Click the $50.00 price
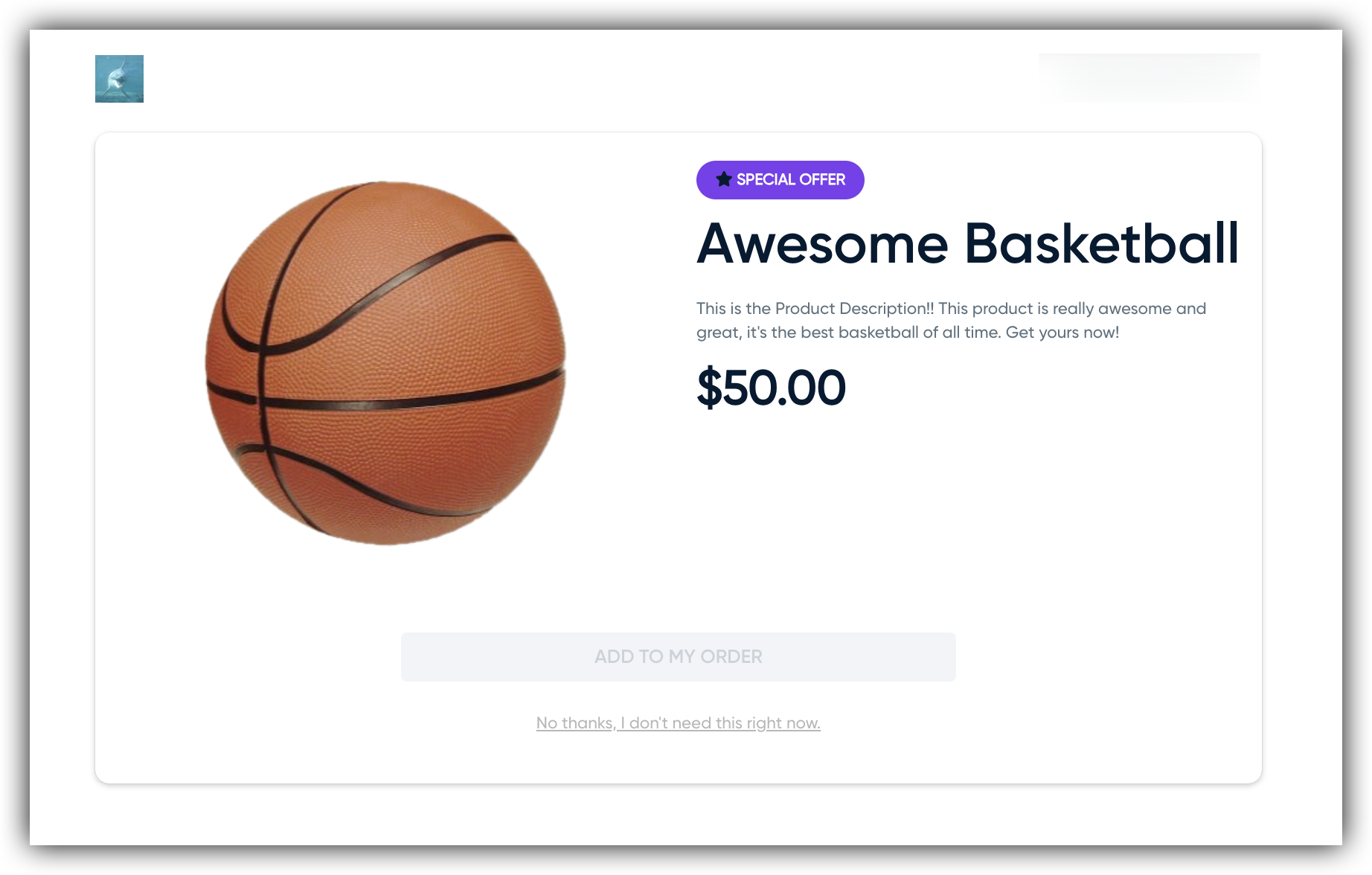Screen dimensions: 1372x875 click(771, 388)
